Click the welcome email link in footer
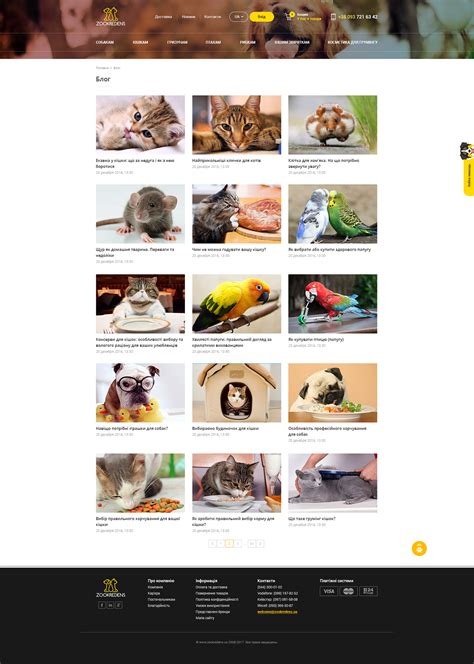 coord(277,612)
